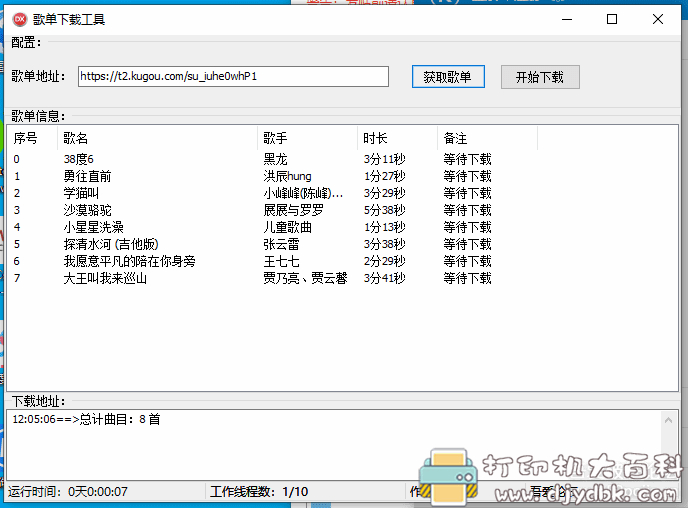Viewport: 688px width, 508px height.
Task: Click the 工作线程数: 1/10 status entry
Action: 259,491
